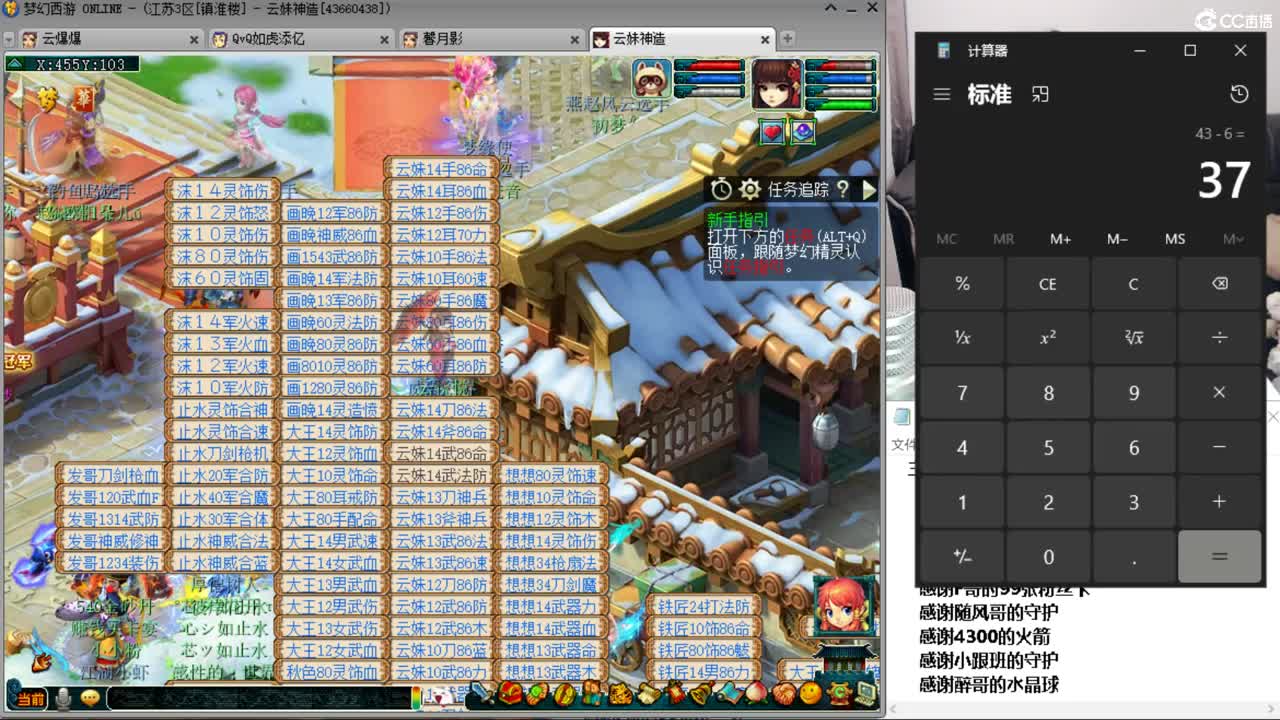Image resolution: width=1280 pixels, height=720 pixels.
Task: Click the calculator equals key
Action: click(x=1219, y=556)
